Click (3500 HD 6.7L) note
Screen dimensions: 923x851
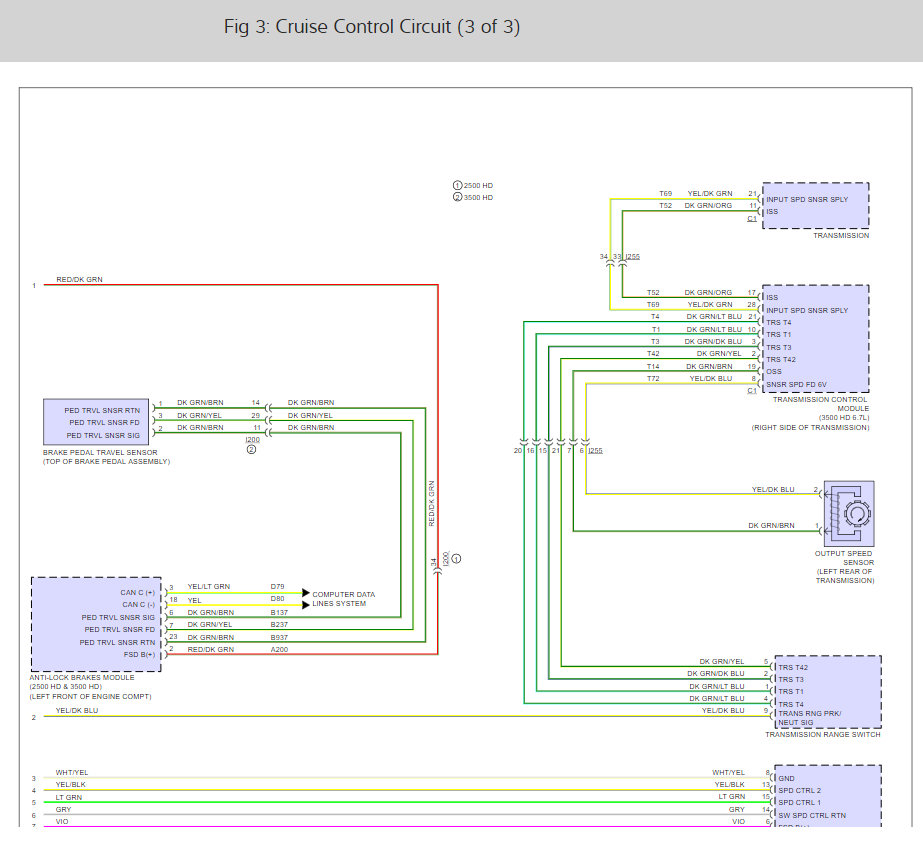844,418
